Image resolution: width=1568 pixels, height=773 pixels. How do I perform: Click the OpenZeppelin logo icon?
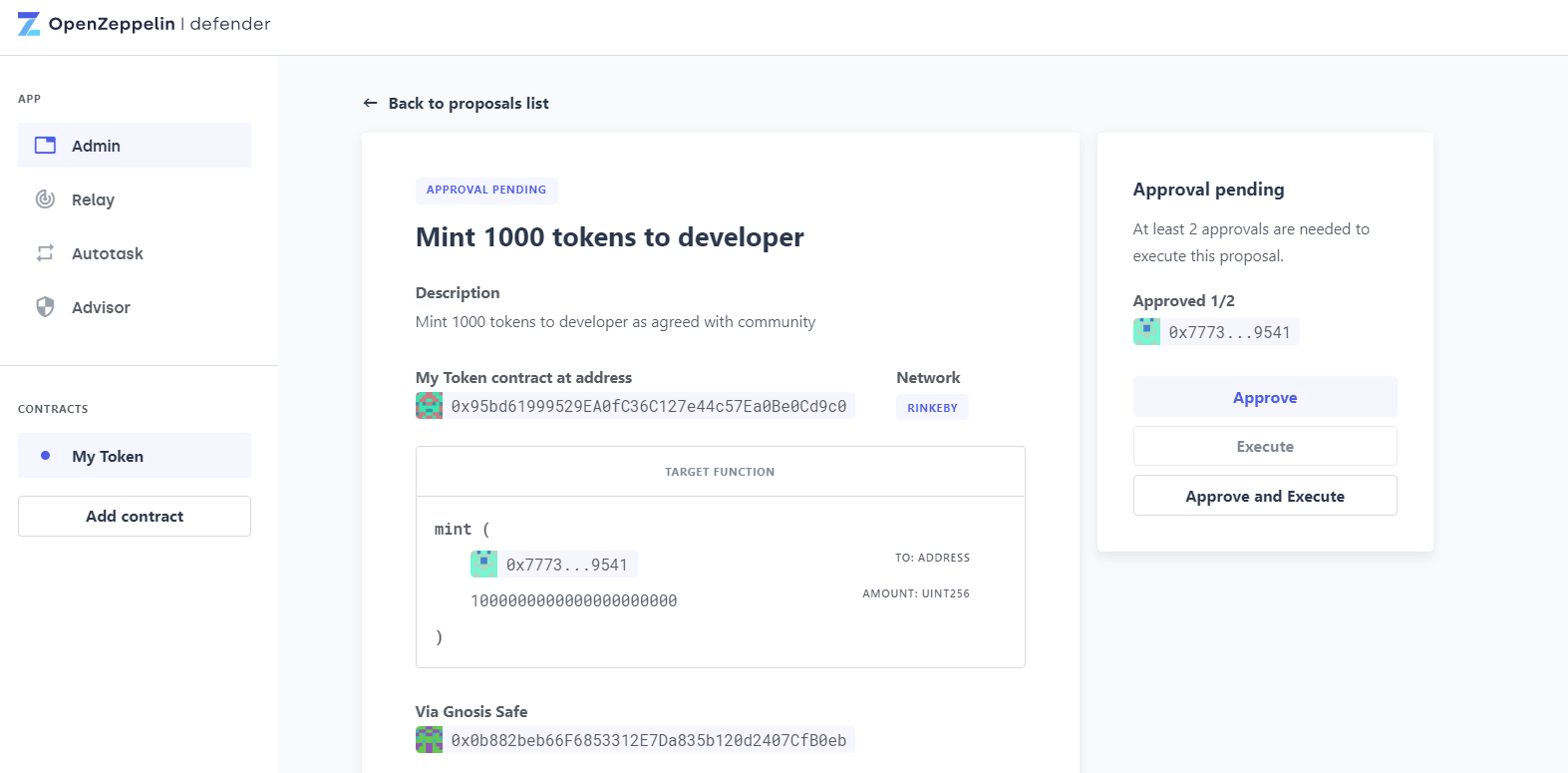tap(29, 24)
